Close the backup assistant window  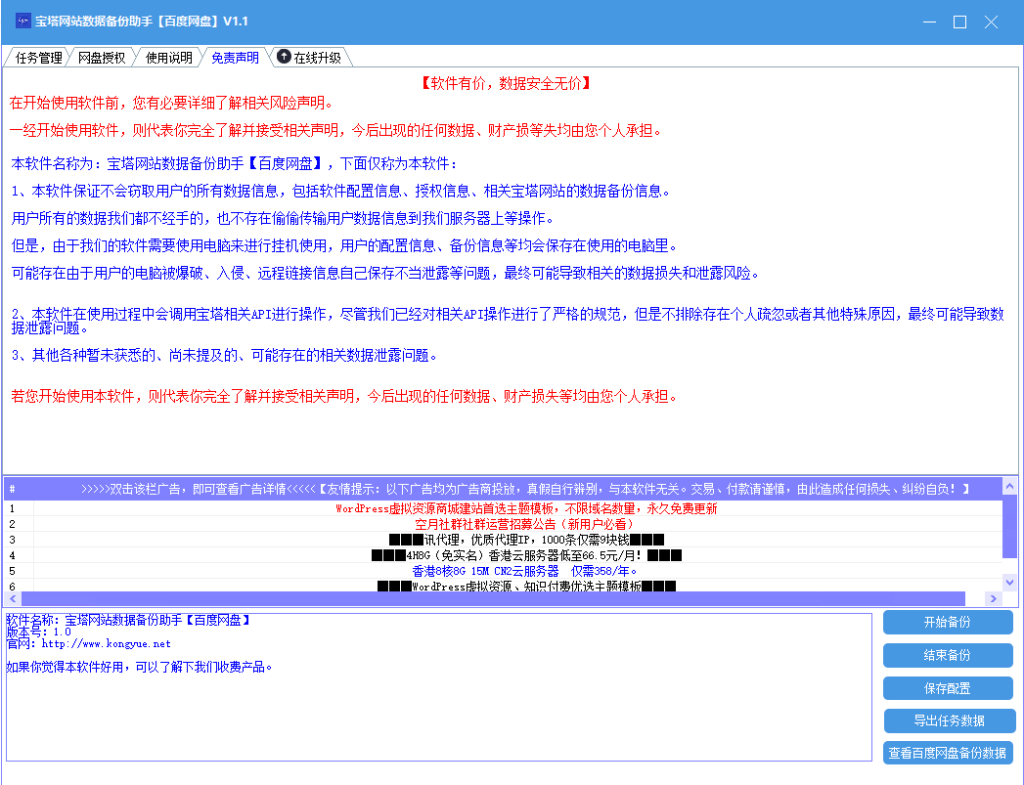click(x=991, y=22)
